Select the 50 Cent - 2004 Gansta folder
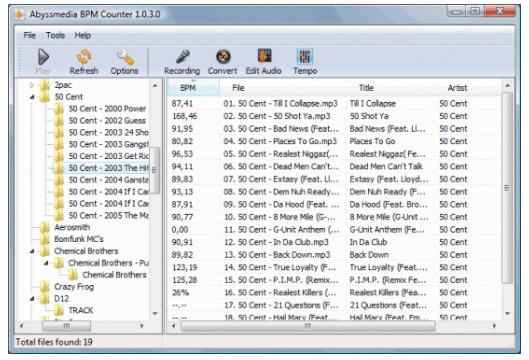The width and height of the screenshot is (529, 360). (x=108, y=180)
